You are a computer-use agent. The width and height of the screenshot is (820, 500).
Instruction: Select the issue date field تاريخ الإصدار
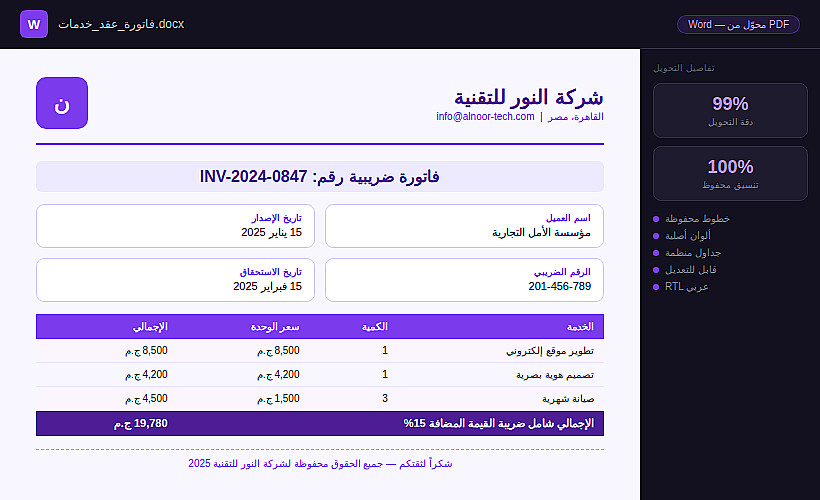click(x=175, y=226)
